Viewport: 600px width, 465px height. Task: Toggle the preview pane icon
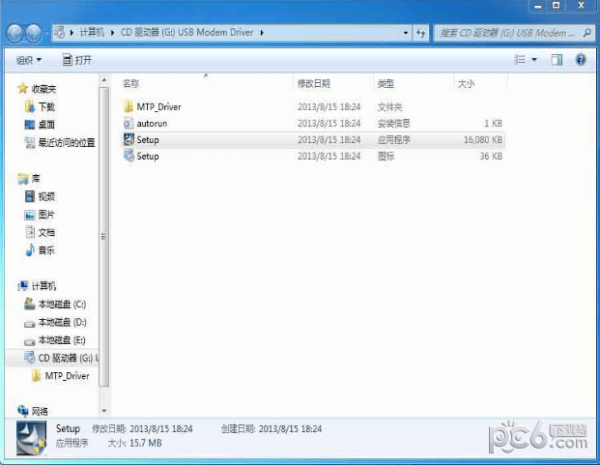[x=557, y=60]
